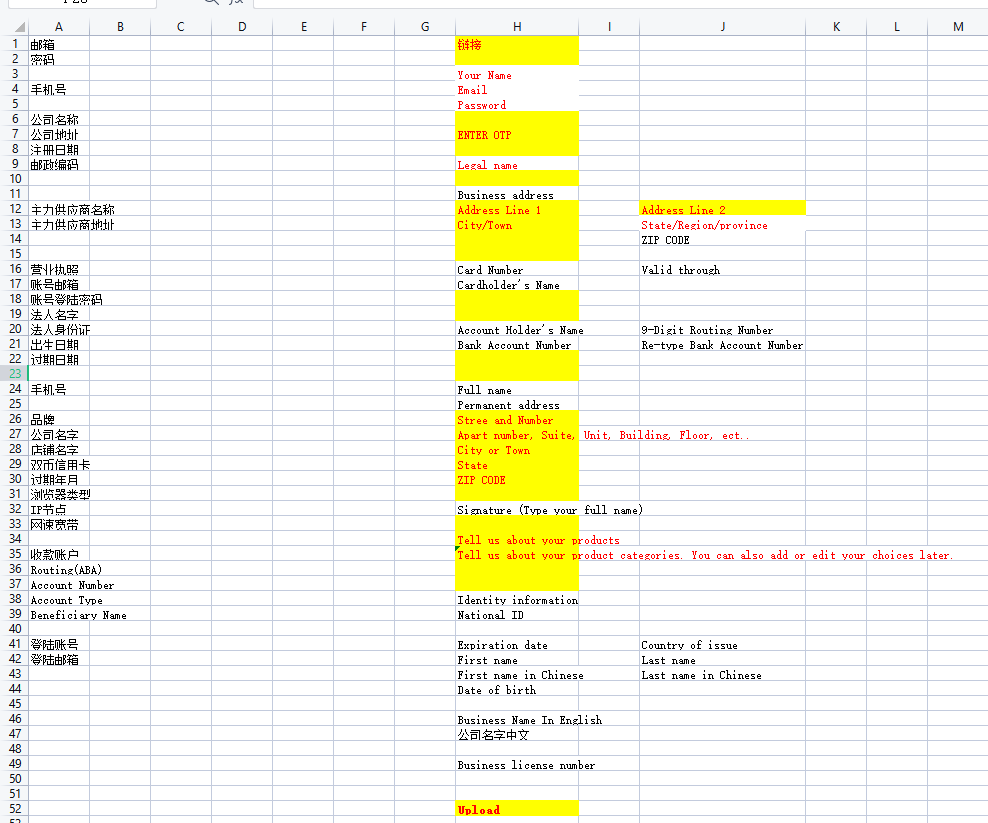This screenshot has height=823, width=988.
Task: Select the '公司名称' cell
Action: [59, 119]
